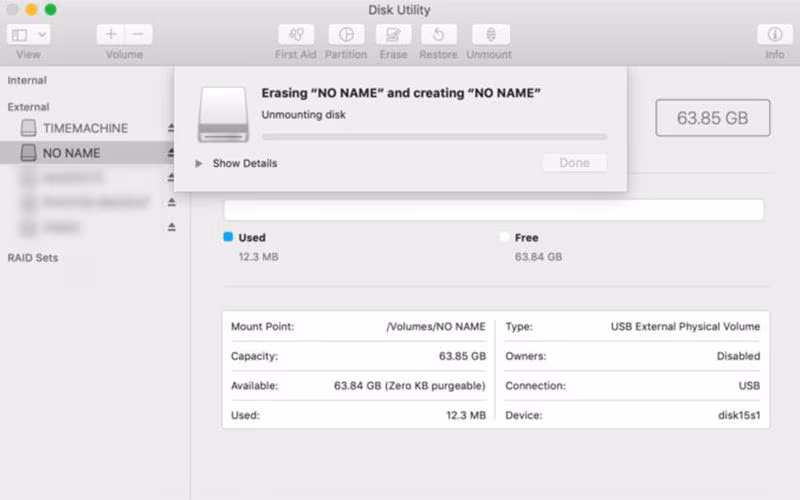800x500 pixels.
Task: Click the Internal sidebar header
Action: (x=27, y=80)
